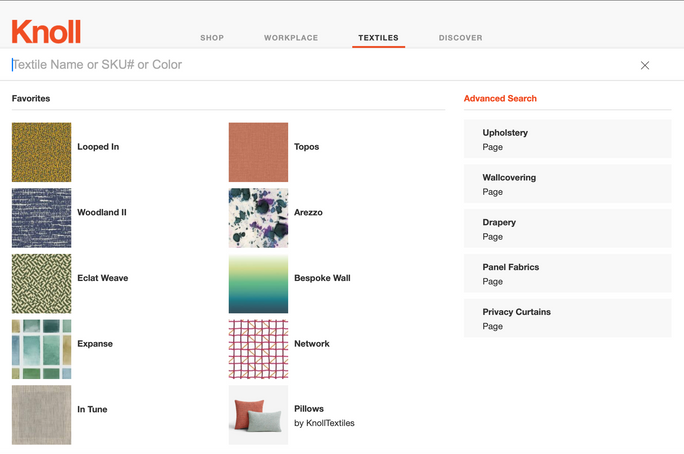Open the Arezzo floral thumbnail
684x454 pixels.
click(258, 218)
